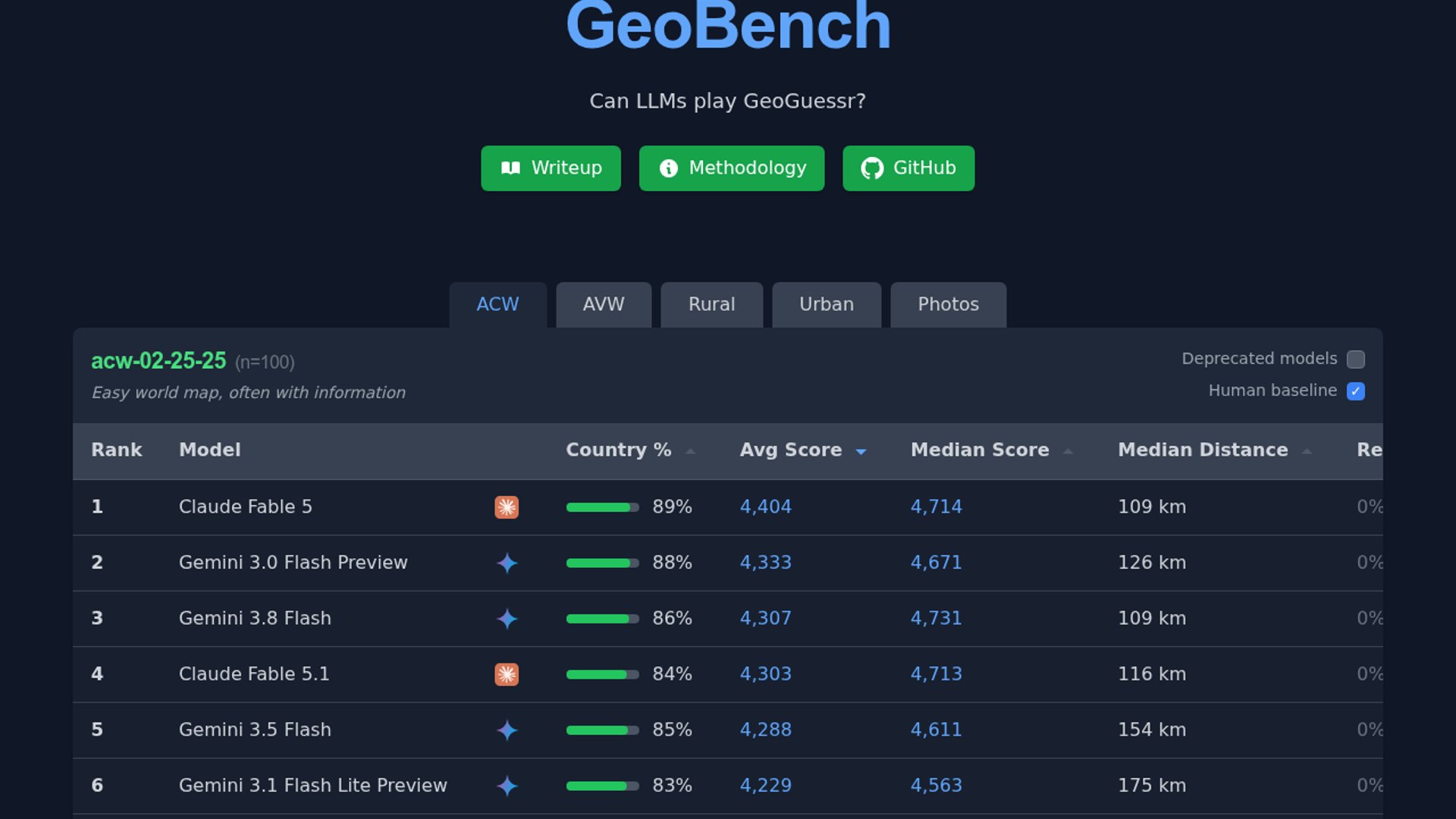1456x819 pixels.
Task: Click the acw-02-25-25 dataset title
Action: [158, 361]
